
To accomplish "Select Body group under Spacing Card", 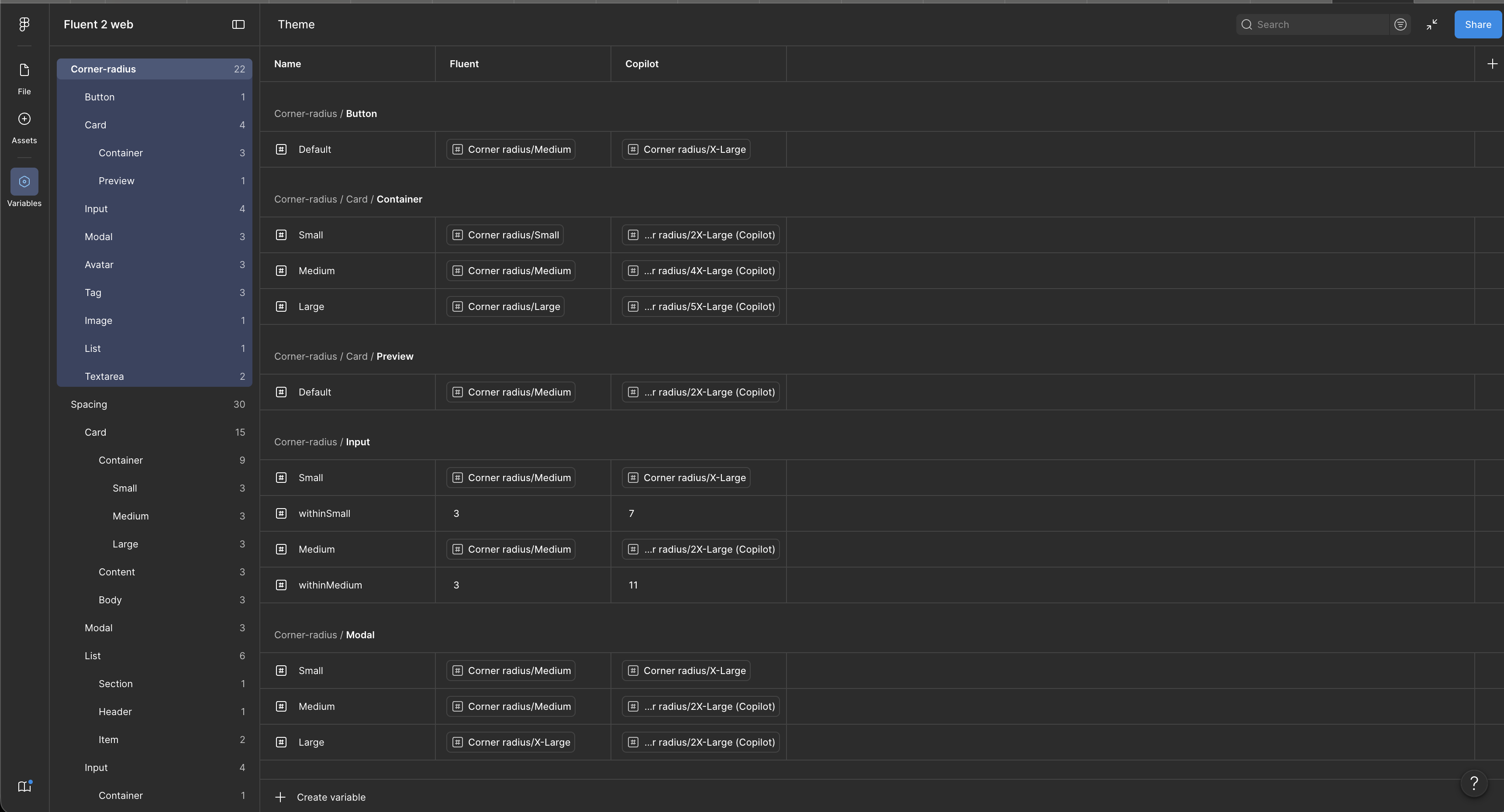I will pyautogui.click(x=154, y=600).
